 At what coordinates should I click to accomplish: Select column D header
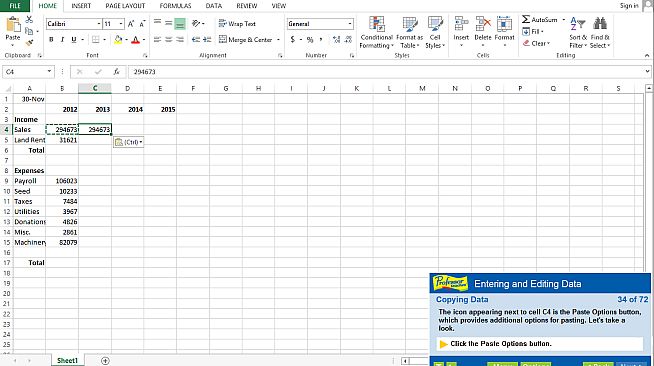[x=128, y=88]
